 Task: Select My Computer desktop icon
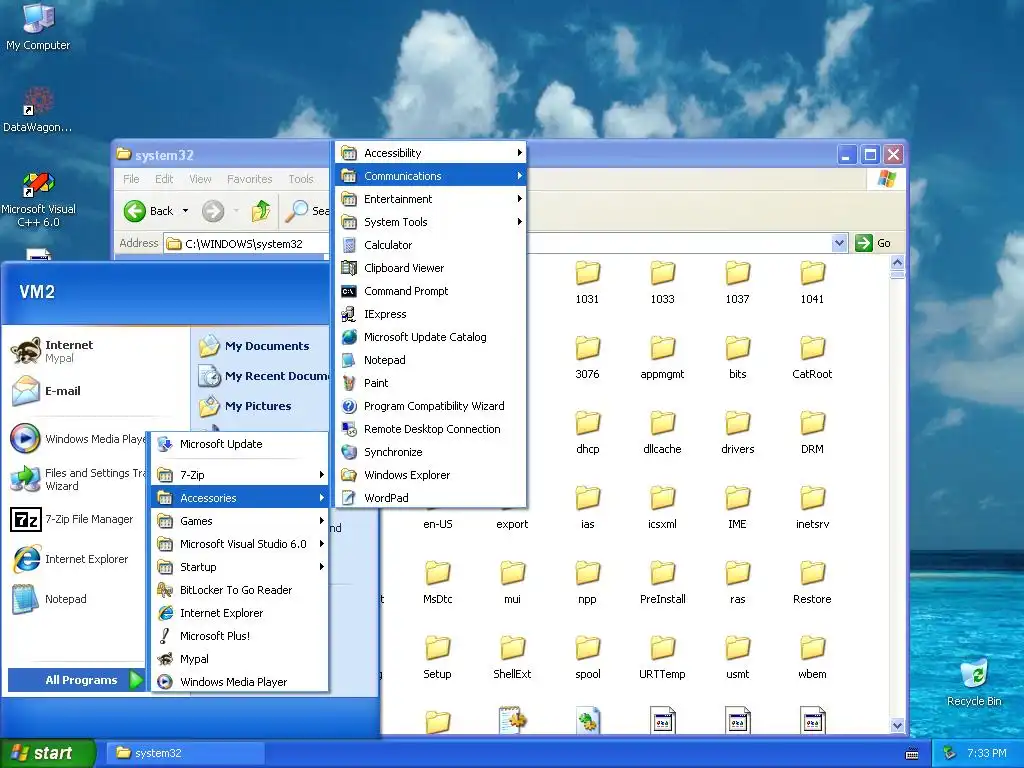(x=38, y=27)
